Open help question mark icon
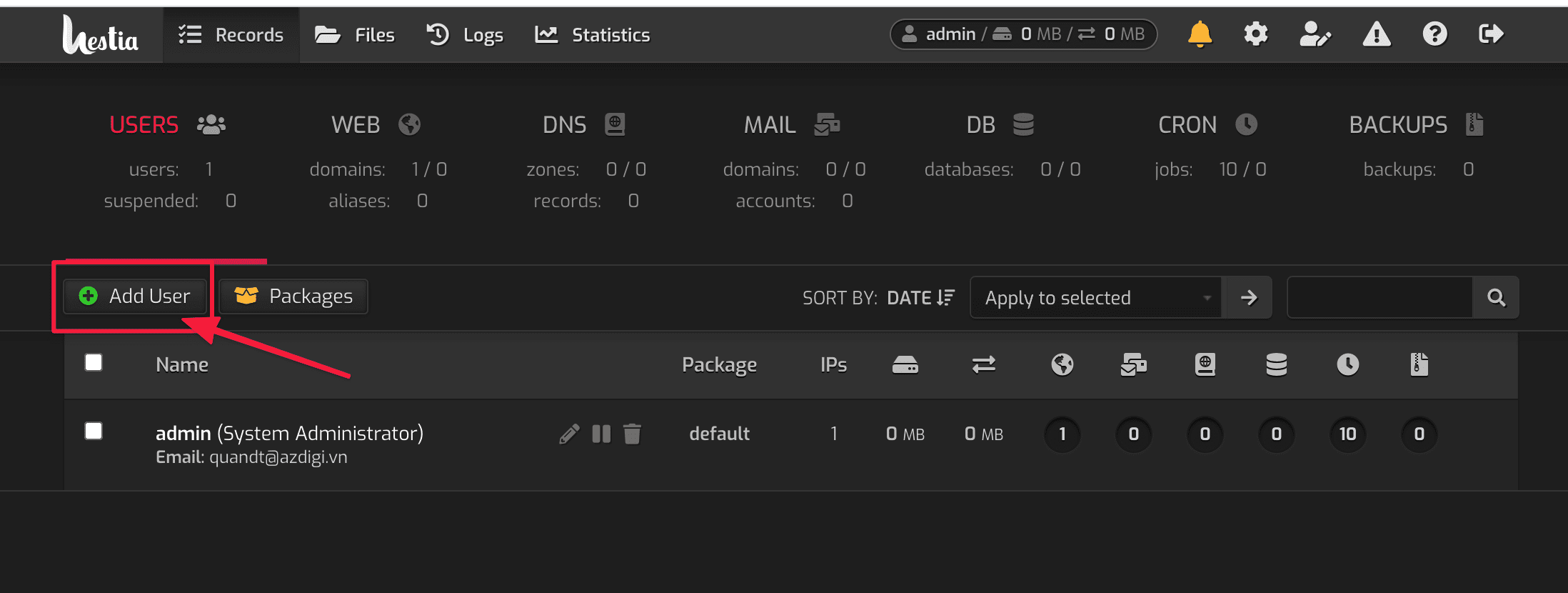Viewport: 1568px width, 593px height. pyautogui.click(x=1434, y=34)
